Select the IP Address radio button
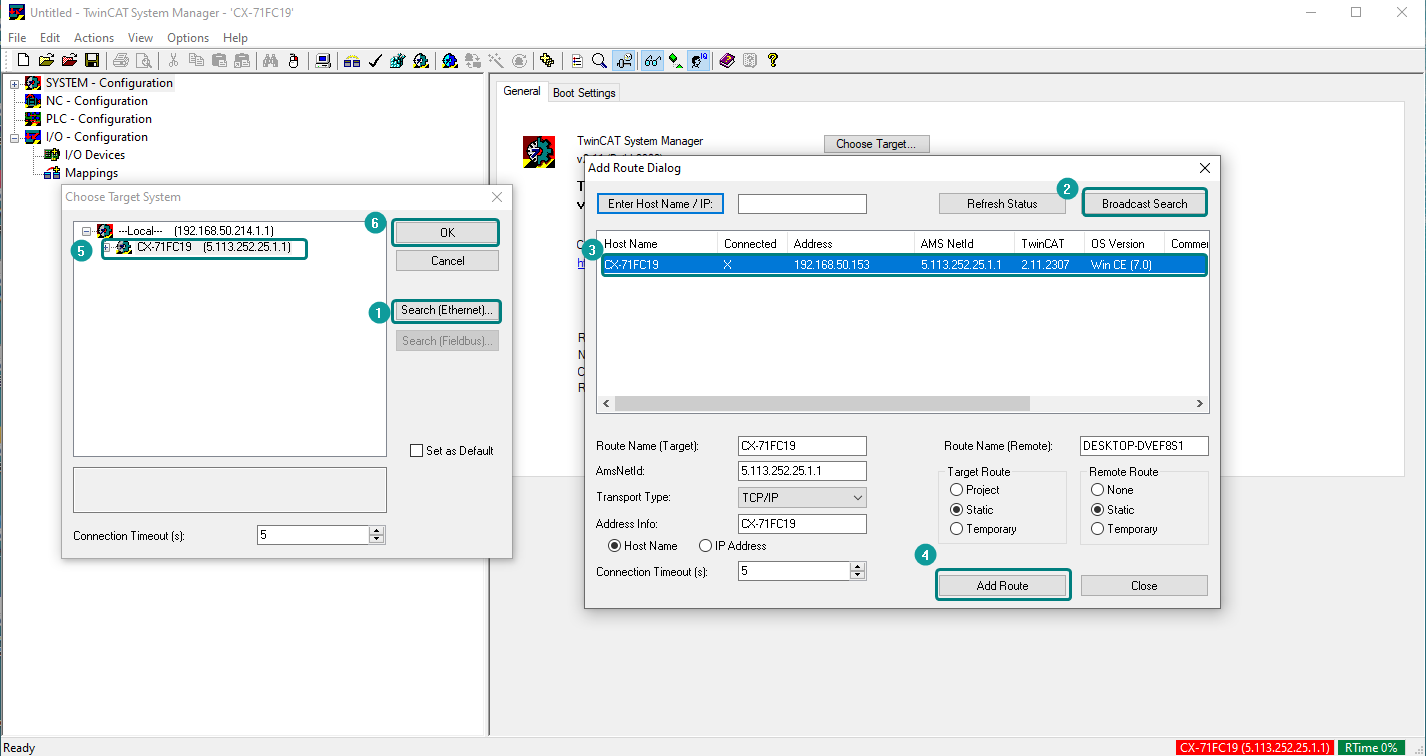This screenshot has height=756, width=1426. click(706, 546)
